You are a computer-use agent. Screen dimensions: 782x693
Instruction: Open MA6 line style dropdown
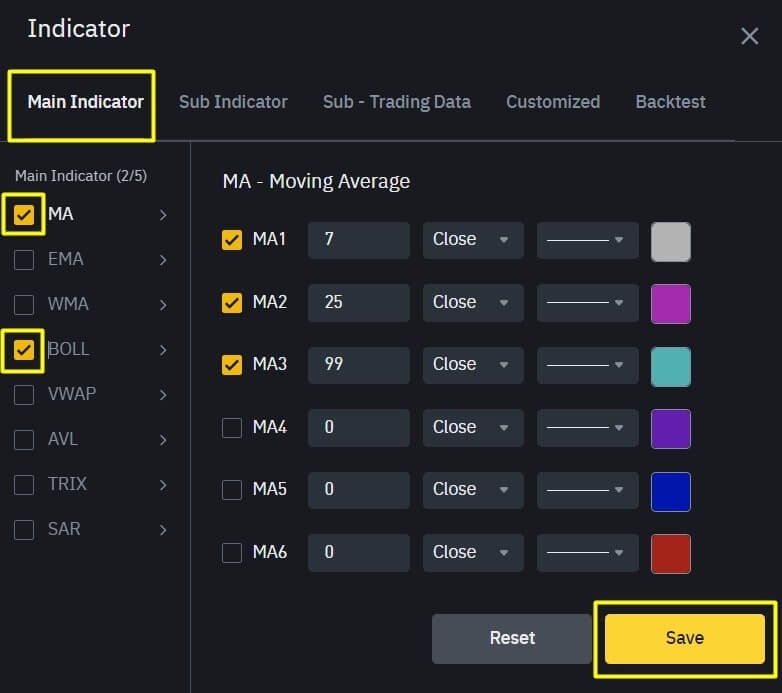click(x=587, y=552)
